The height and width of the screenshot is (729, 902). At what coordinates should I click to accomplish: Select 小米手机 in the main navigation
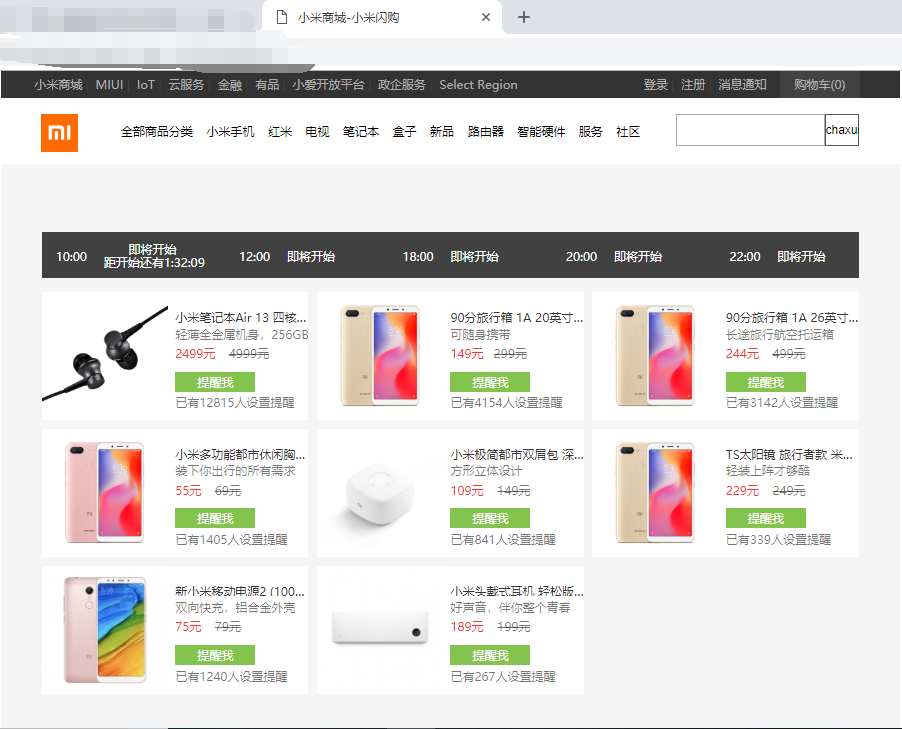230,132
